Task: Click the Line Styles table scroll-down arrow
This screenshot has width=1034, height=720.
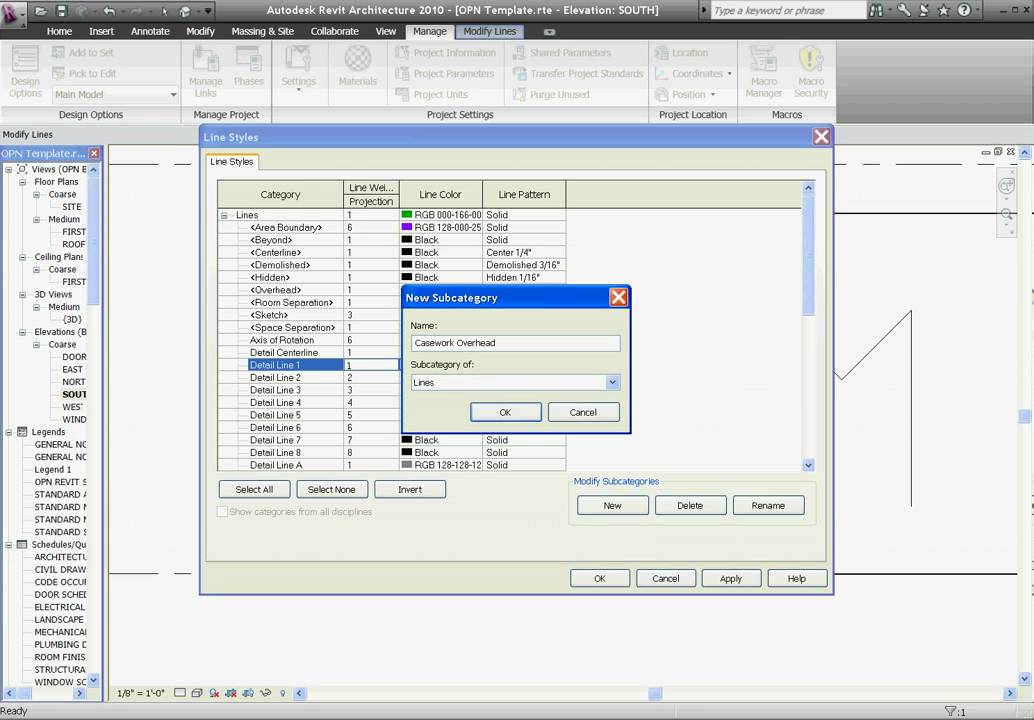Action: (x=808, y=465)
